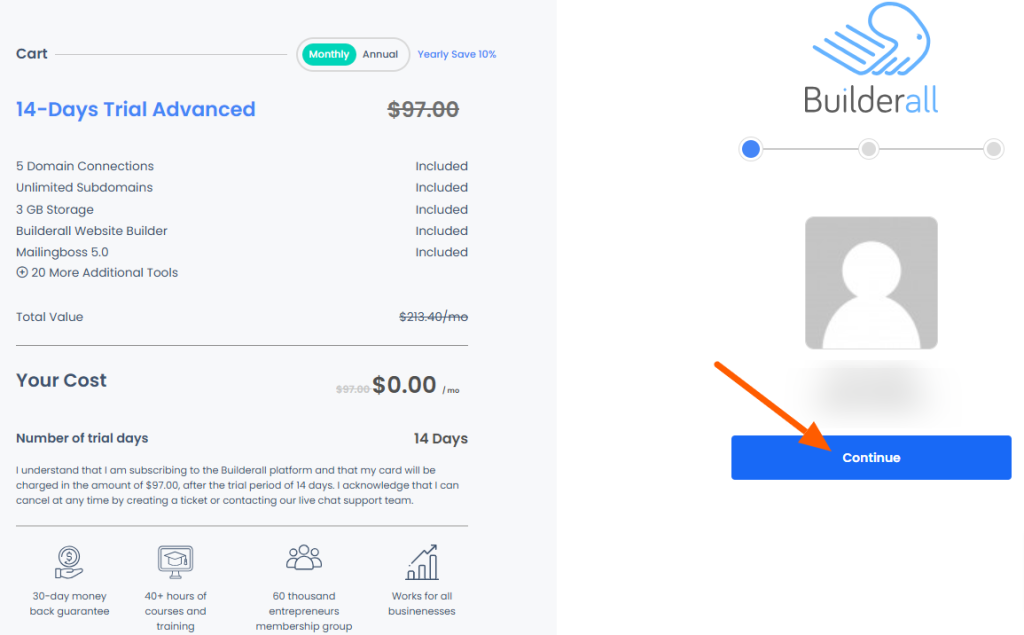Click the money back guarantee icon

click(x=69, y=562)
